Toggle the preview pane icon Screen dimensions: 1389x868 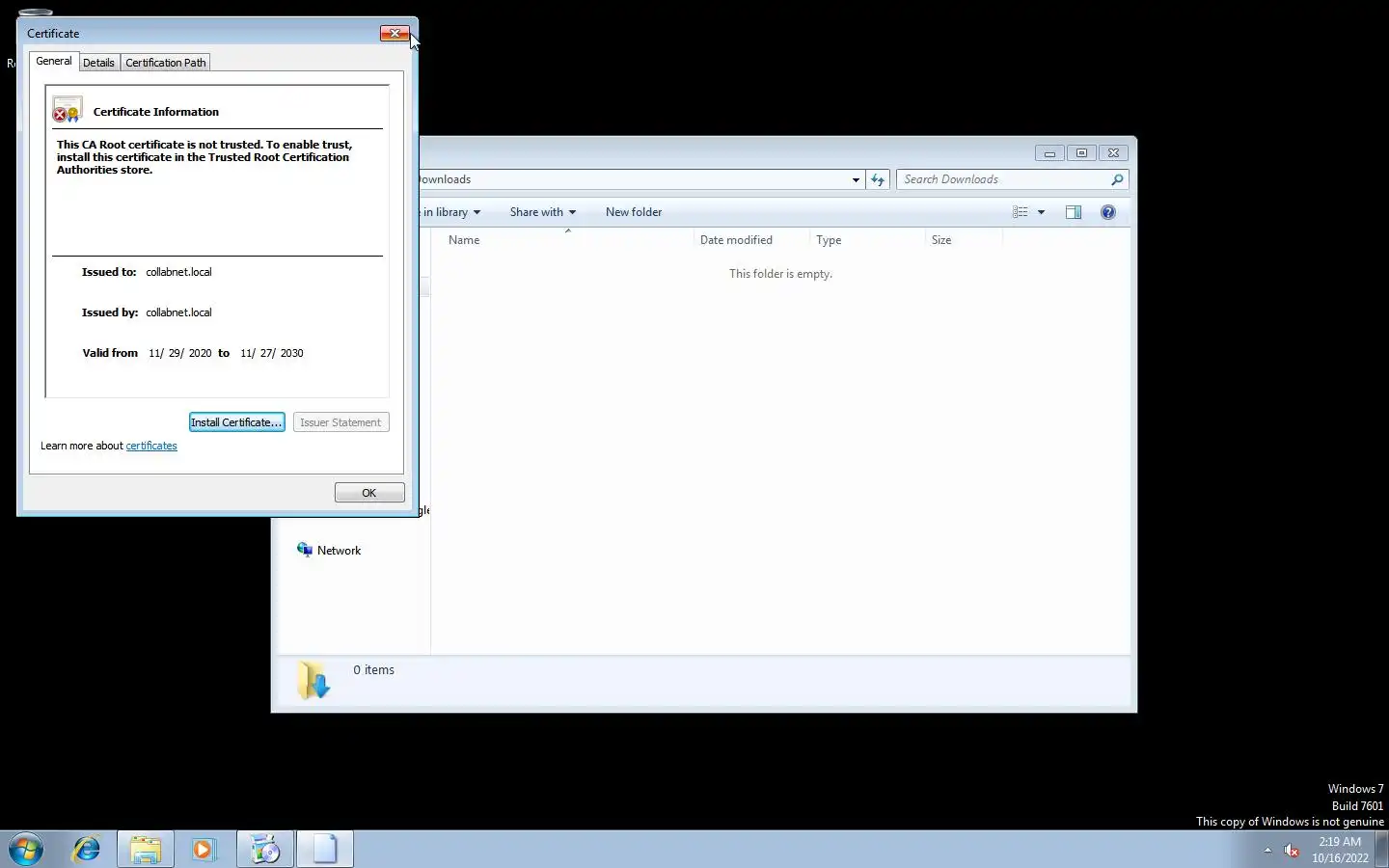[x=1074, y=212]
